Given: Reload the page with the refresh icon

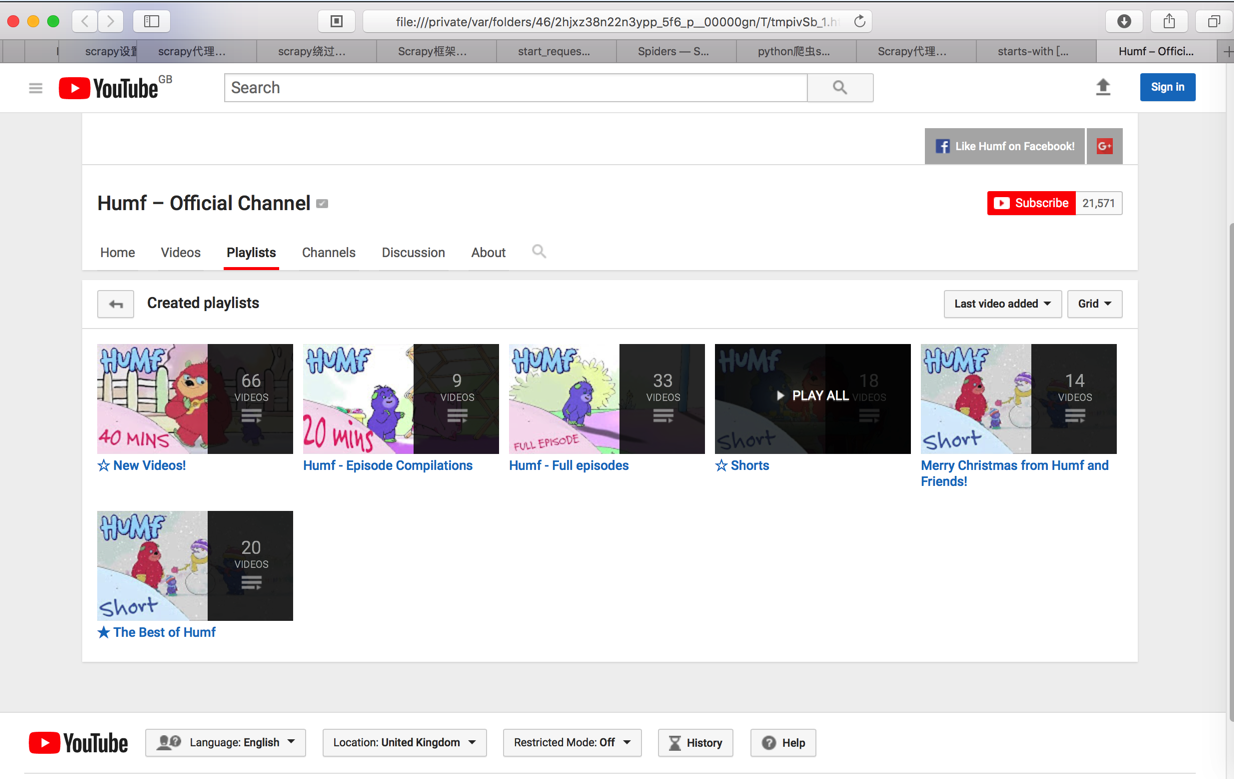Looking at the screenshot, I should 859,21.
